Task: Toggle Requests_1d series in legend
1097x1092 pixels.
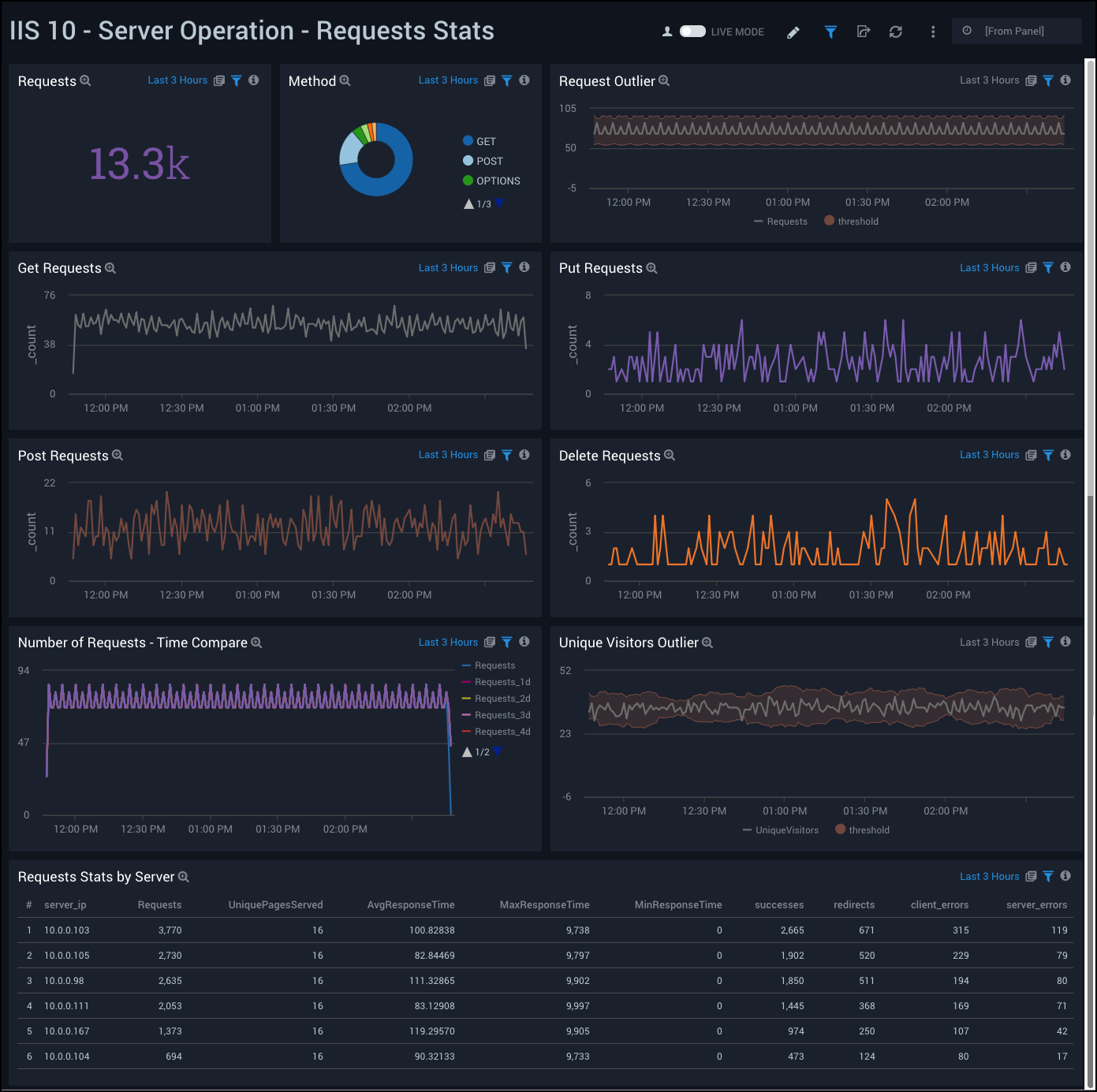Action: 496,682
